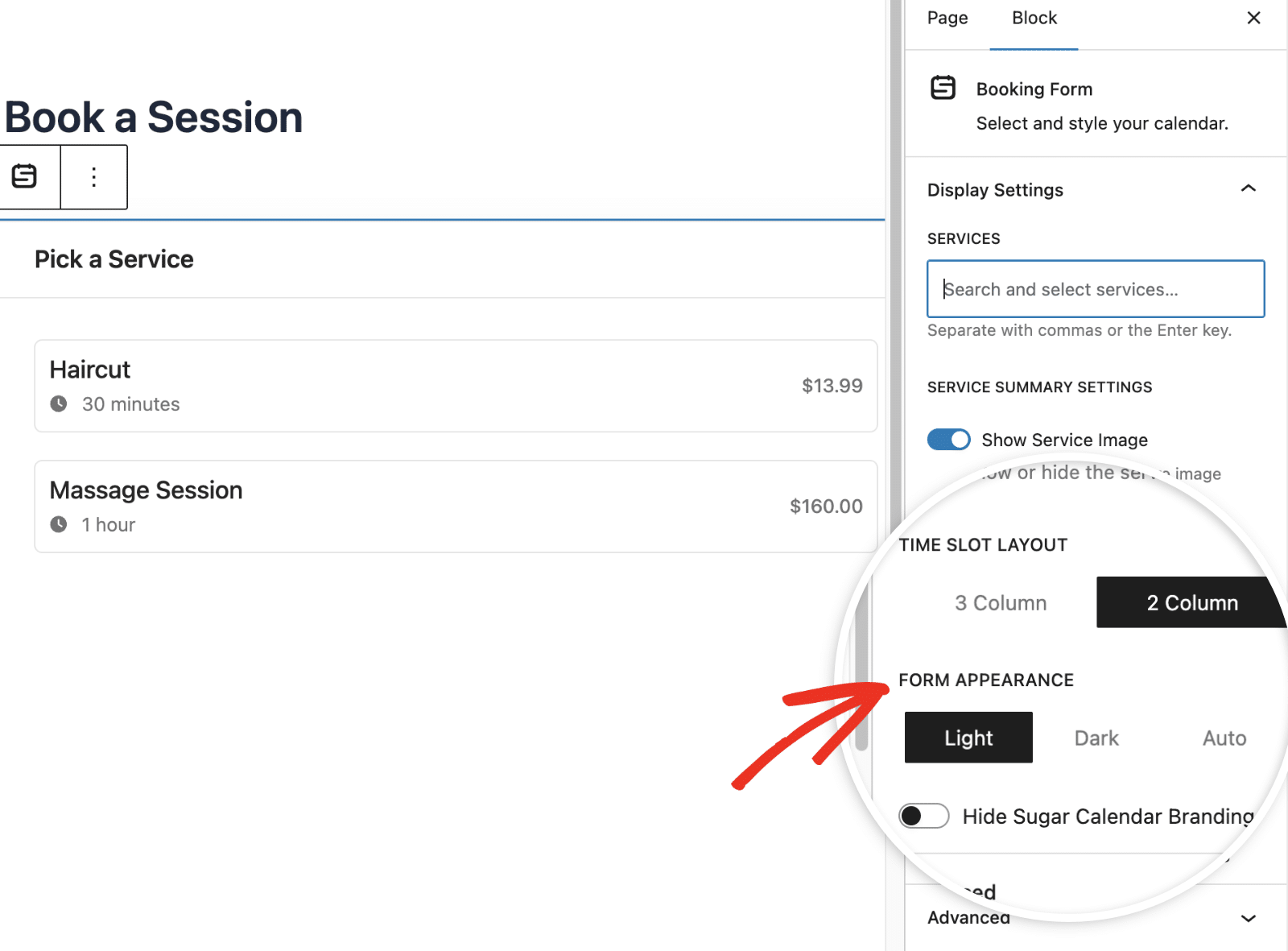This screenshot has width=1288, height=951.
Task: Select Dark form appearance
Action: (1096, 738)
